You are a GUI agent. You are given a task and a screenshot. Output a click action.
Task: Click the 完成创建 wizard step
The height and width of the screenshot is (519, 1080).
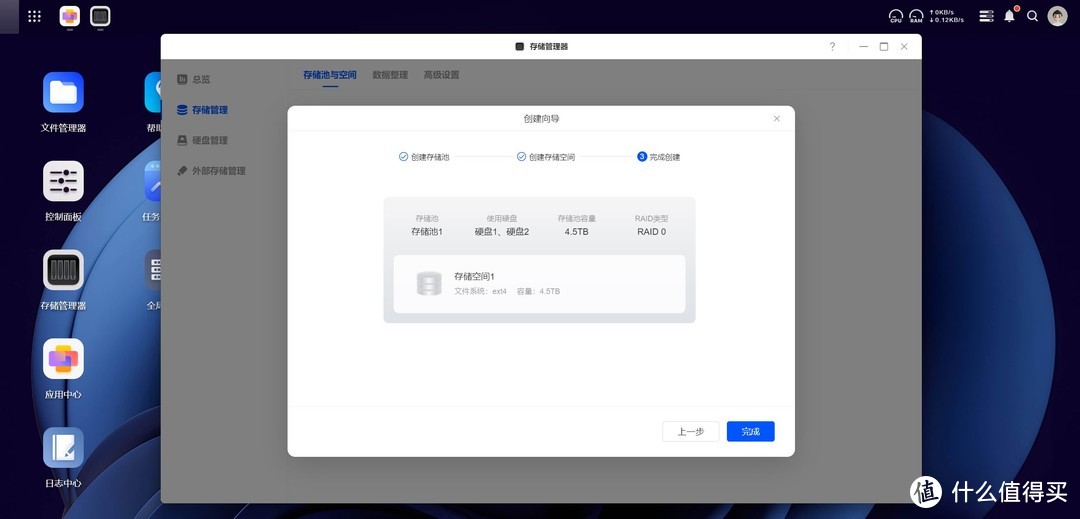658,157
